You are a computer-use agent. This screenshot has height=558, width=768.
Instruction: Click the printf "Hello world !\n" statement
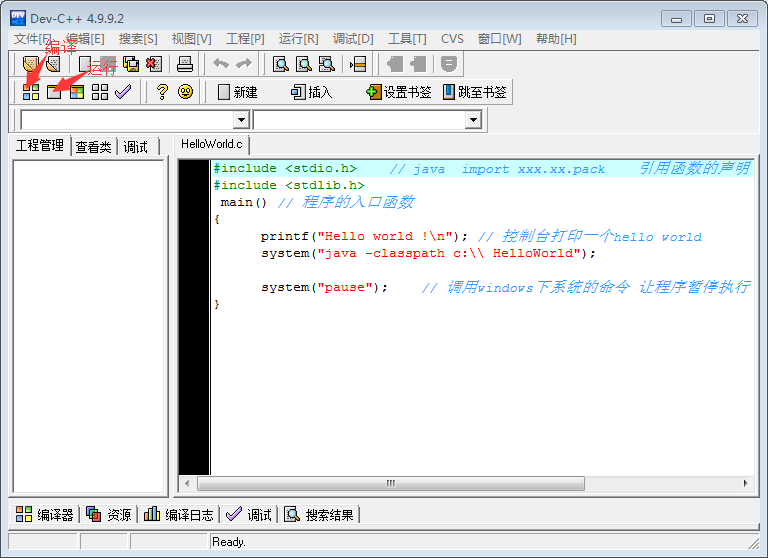point(364,236)
